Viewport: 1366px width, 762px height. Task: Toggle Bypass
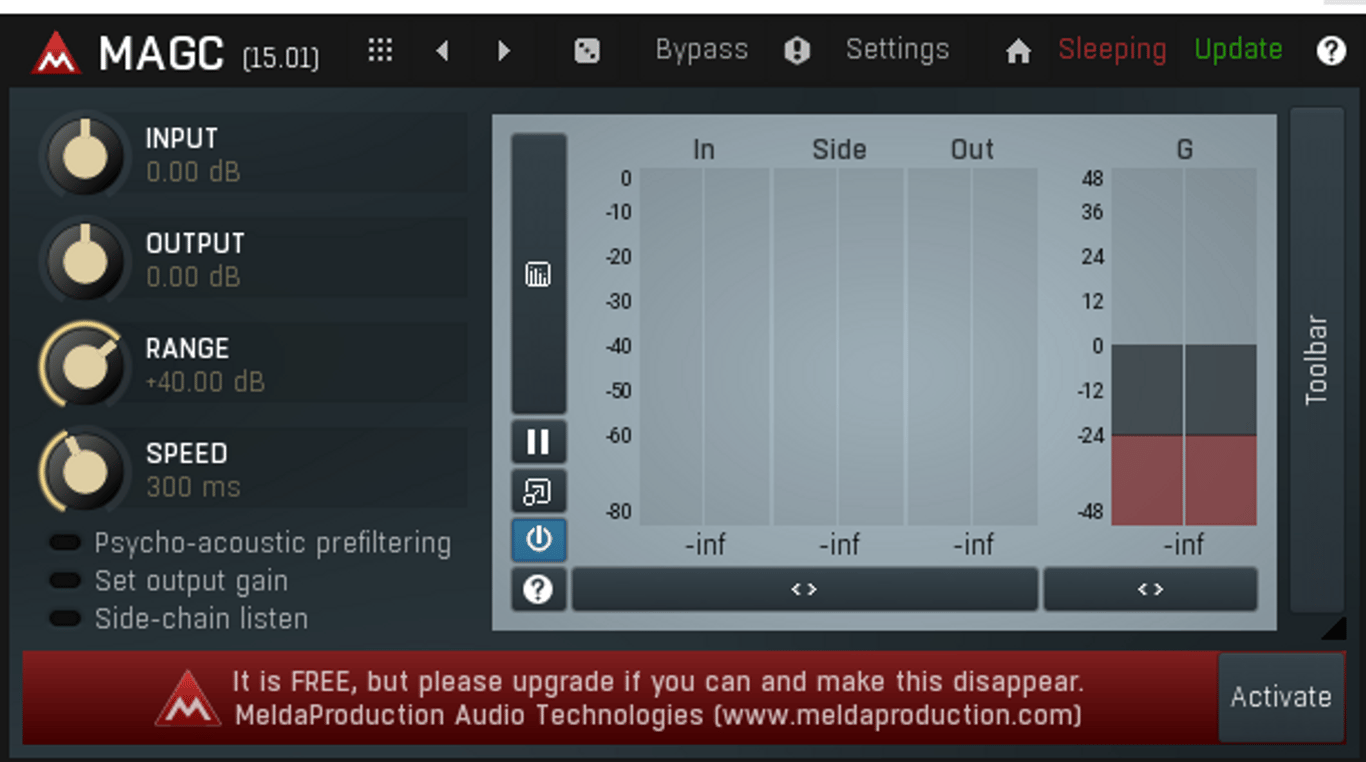click(701, 49)
